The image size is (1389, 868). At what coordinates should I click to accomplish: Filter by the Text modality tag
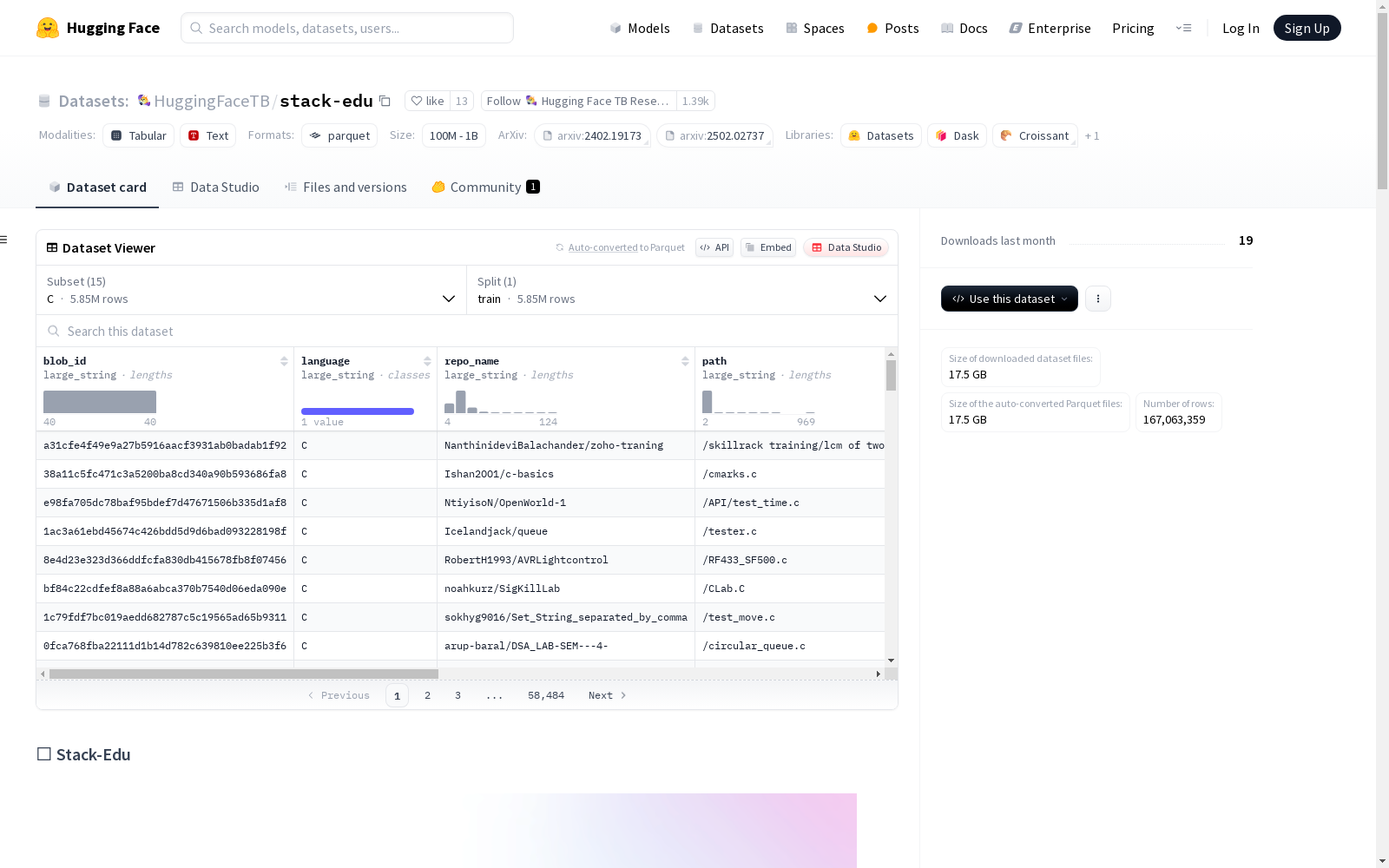(208, 135)
